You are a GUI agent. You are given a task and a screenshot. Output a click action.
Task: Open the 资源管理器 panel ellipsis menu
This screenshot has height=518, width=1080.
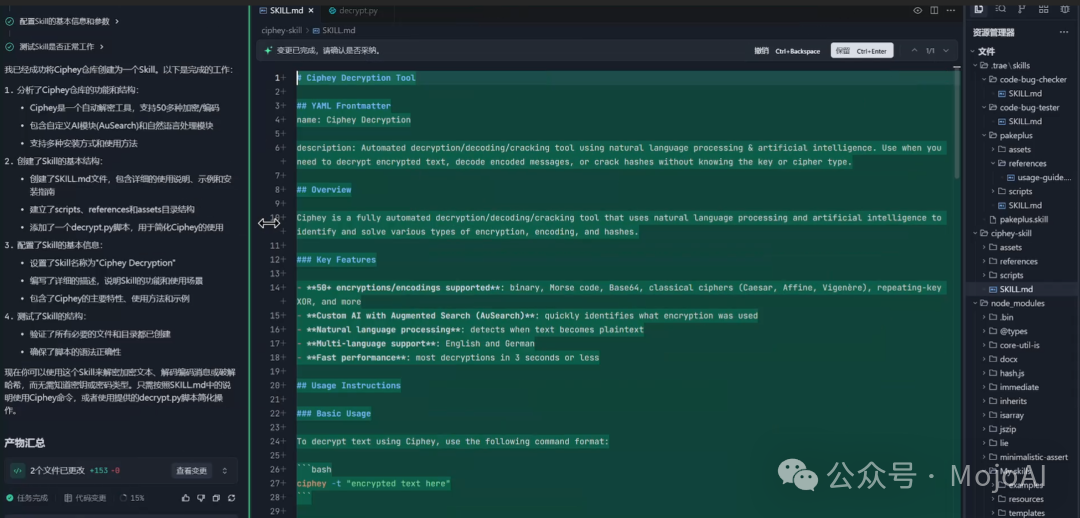click(x=1063, y=32)
